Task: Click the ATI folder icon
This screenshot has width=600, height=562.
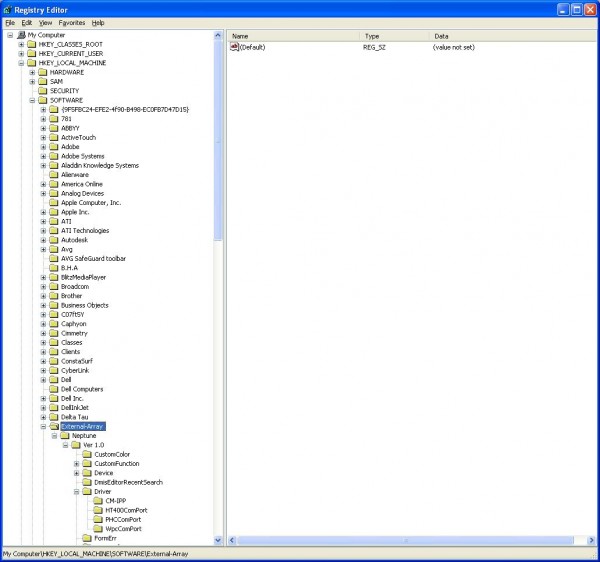Action: point(54,222)
